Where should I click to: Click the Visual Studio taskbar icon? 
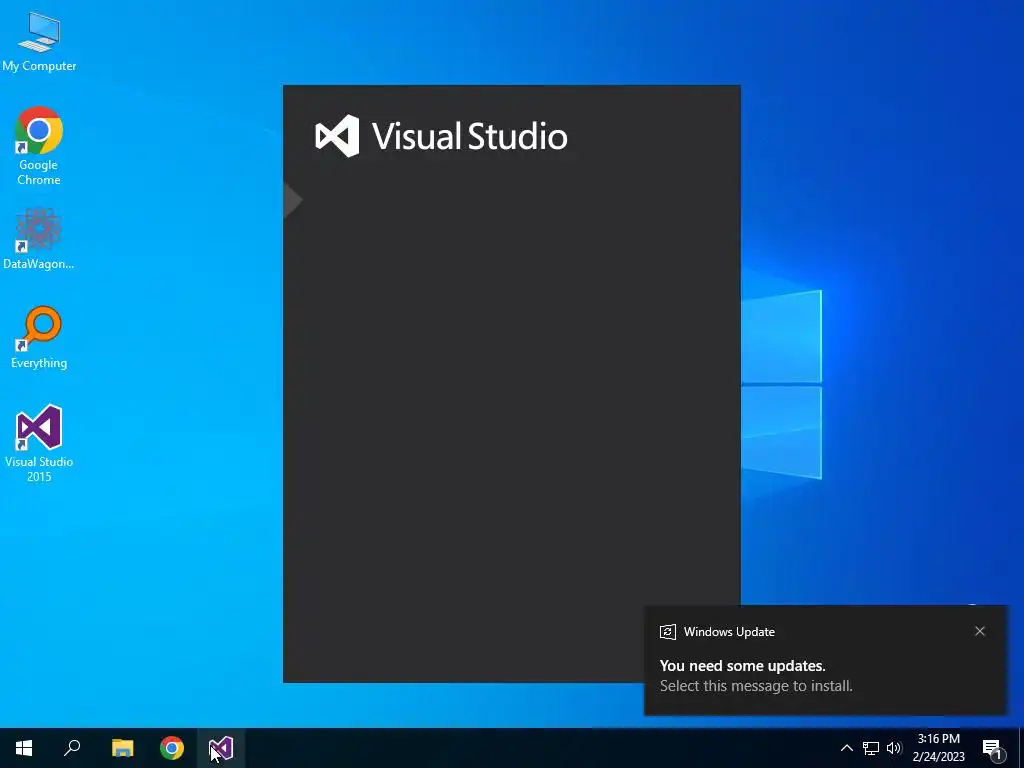pos(221,748)
